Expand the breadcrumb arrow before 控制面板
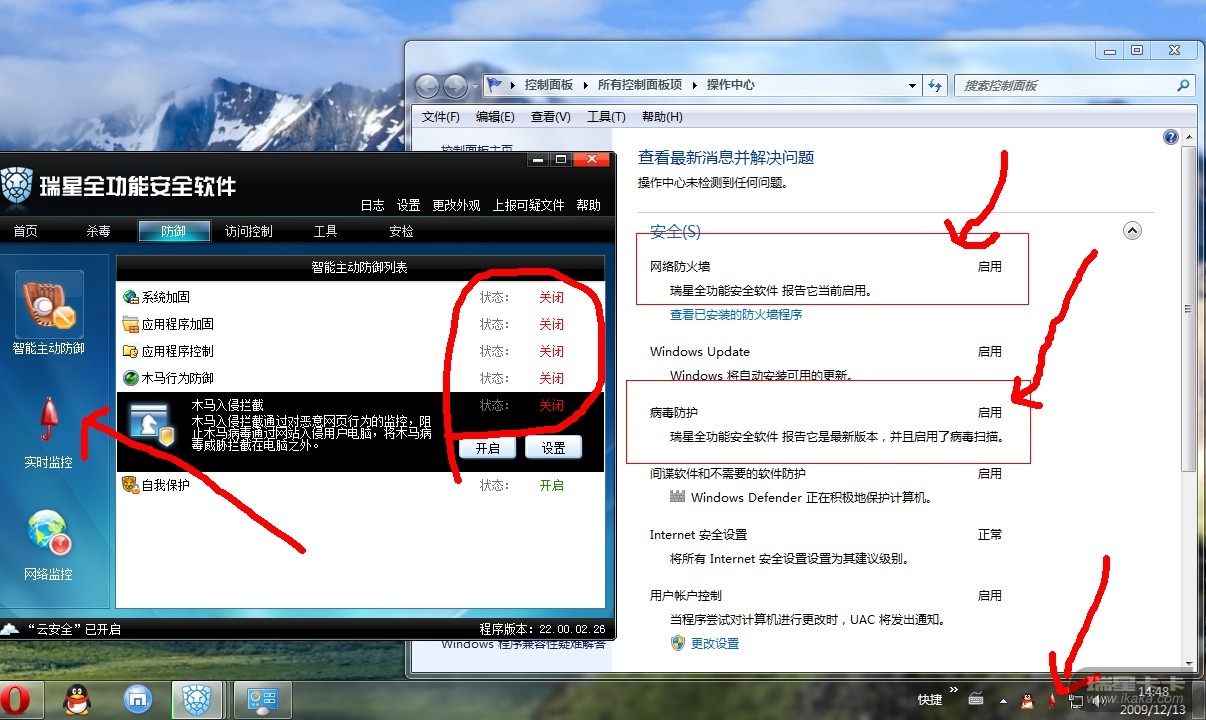Screen dimensions: 1206x720 tap(514, 86)
